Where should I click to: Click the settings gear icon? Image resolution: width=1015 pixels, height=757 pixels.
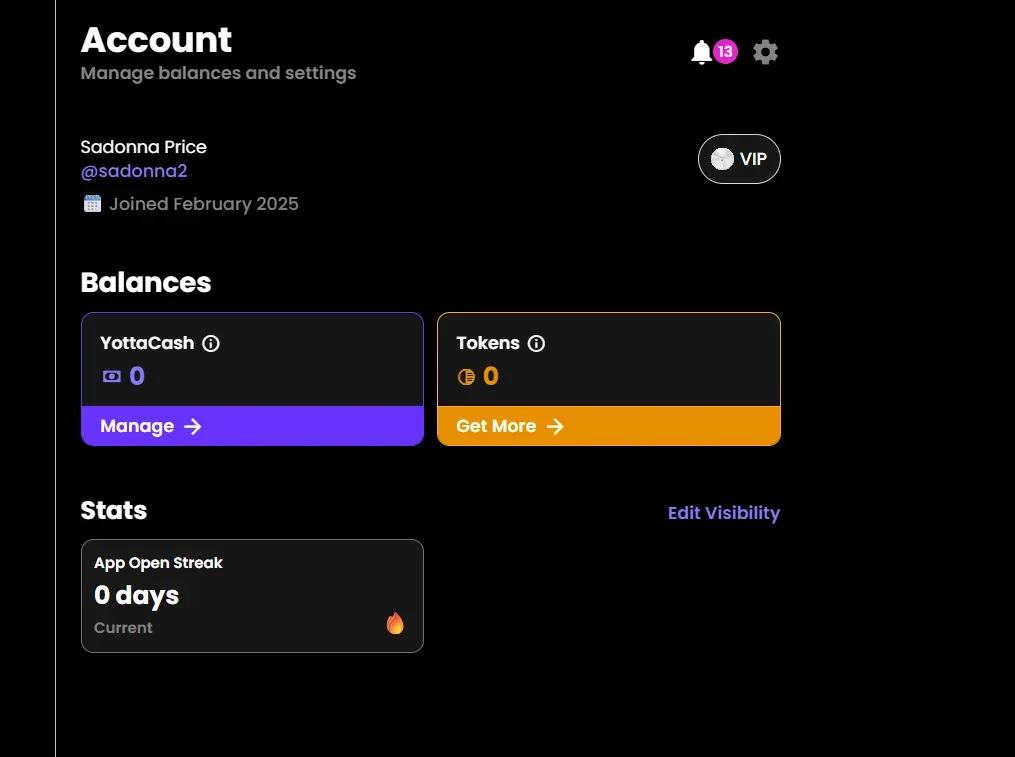pyautogui.click(x=765, y=51)
